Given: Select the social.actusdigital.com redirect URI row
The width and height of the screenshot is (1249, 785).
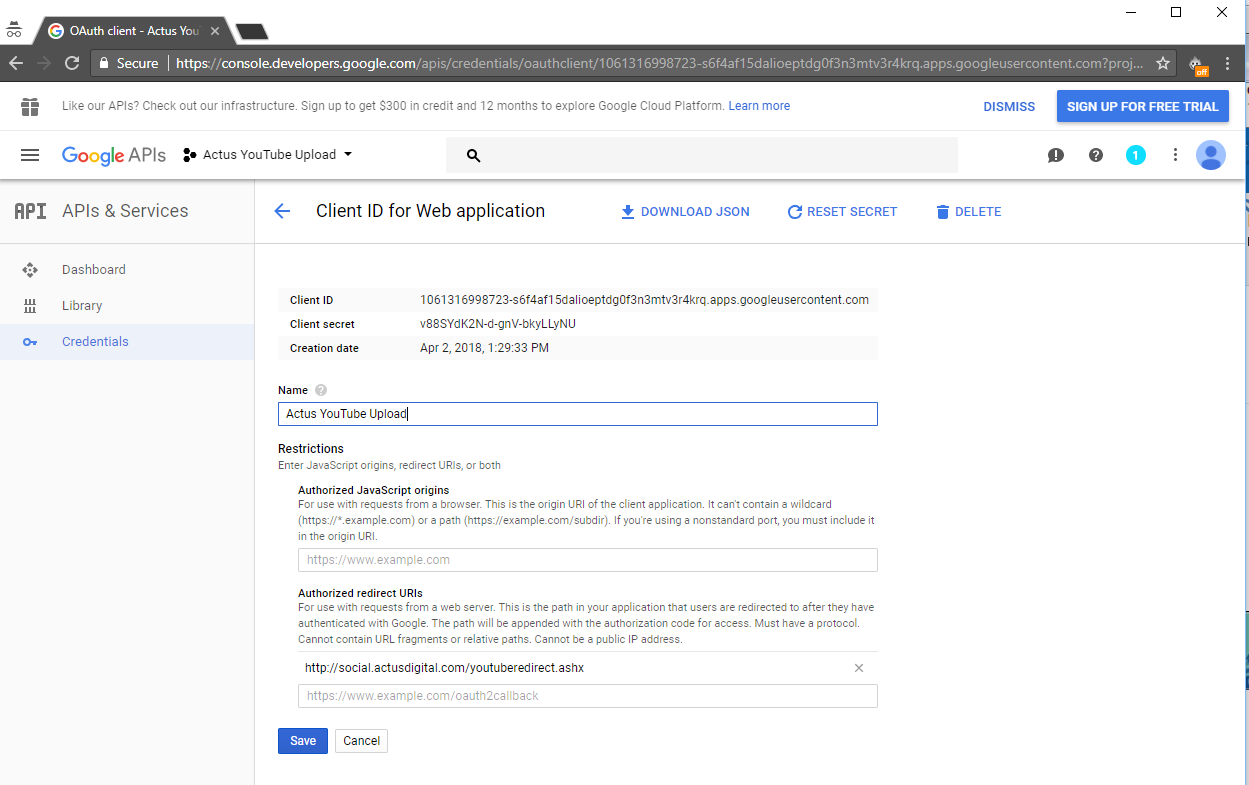Looking at the screenshot, I should pos(588,668).
